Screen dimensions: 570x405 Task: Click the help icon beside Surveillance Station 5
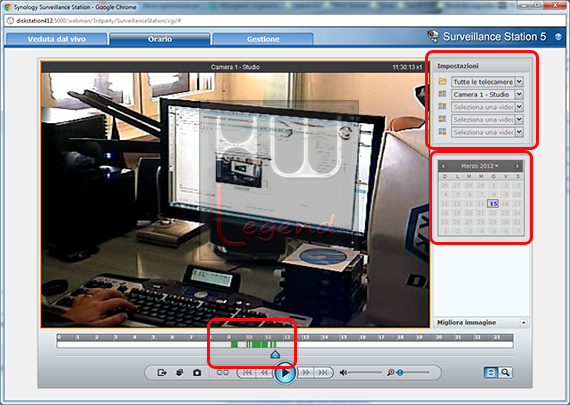[x=558, y=37]
